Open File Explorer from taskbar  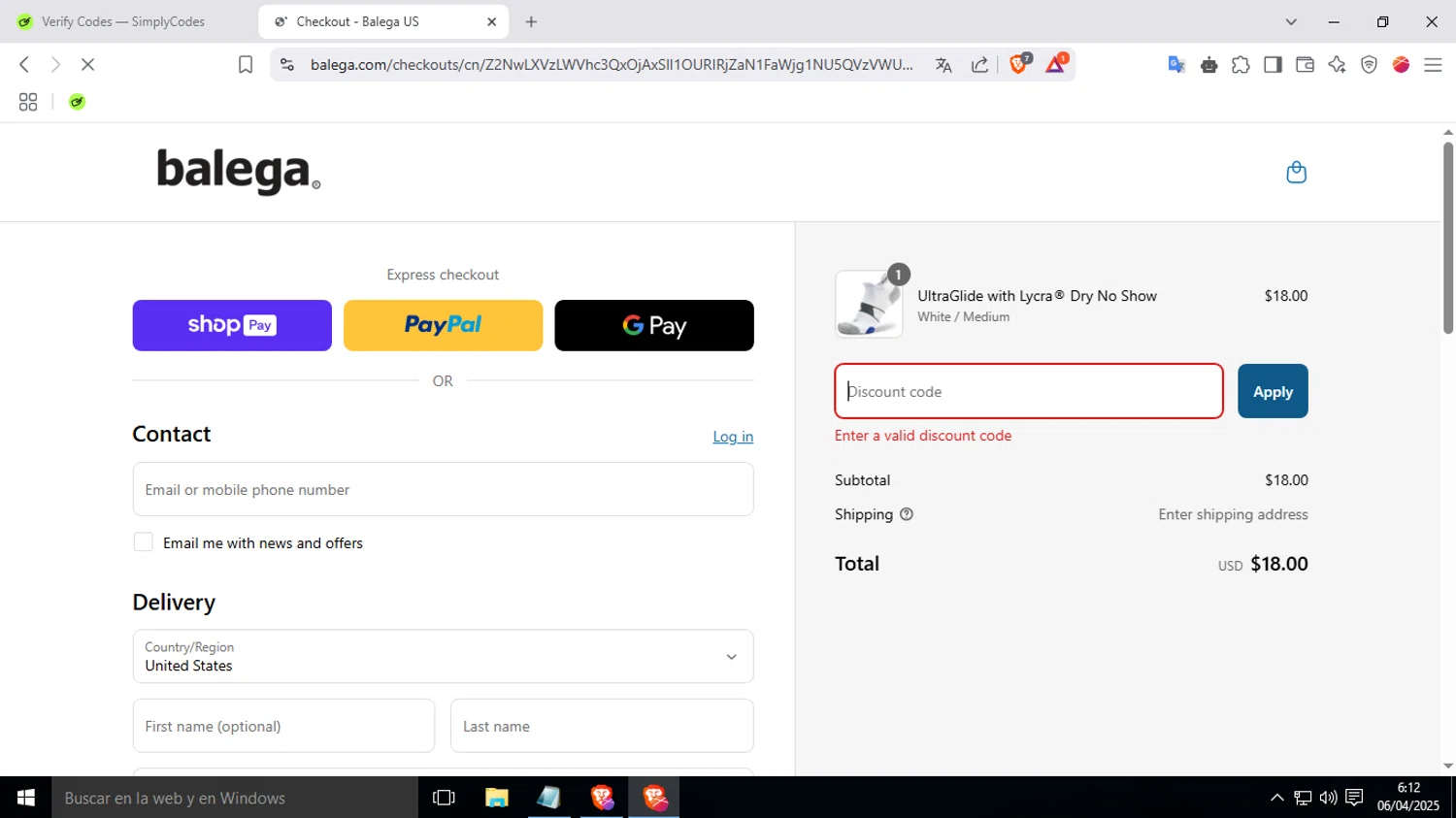497,798
